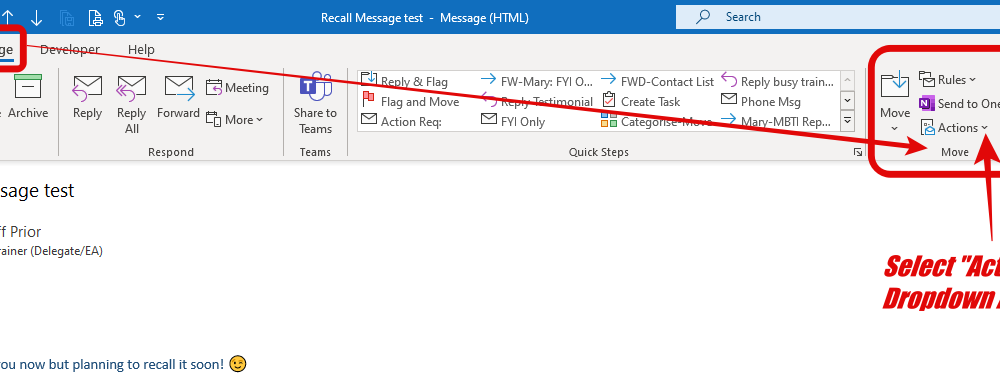Run the Reply-Testimonial quick step
This screenshot has width=1000, height=383.
[x=537, y=101]
